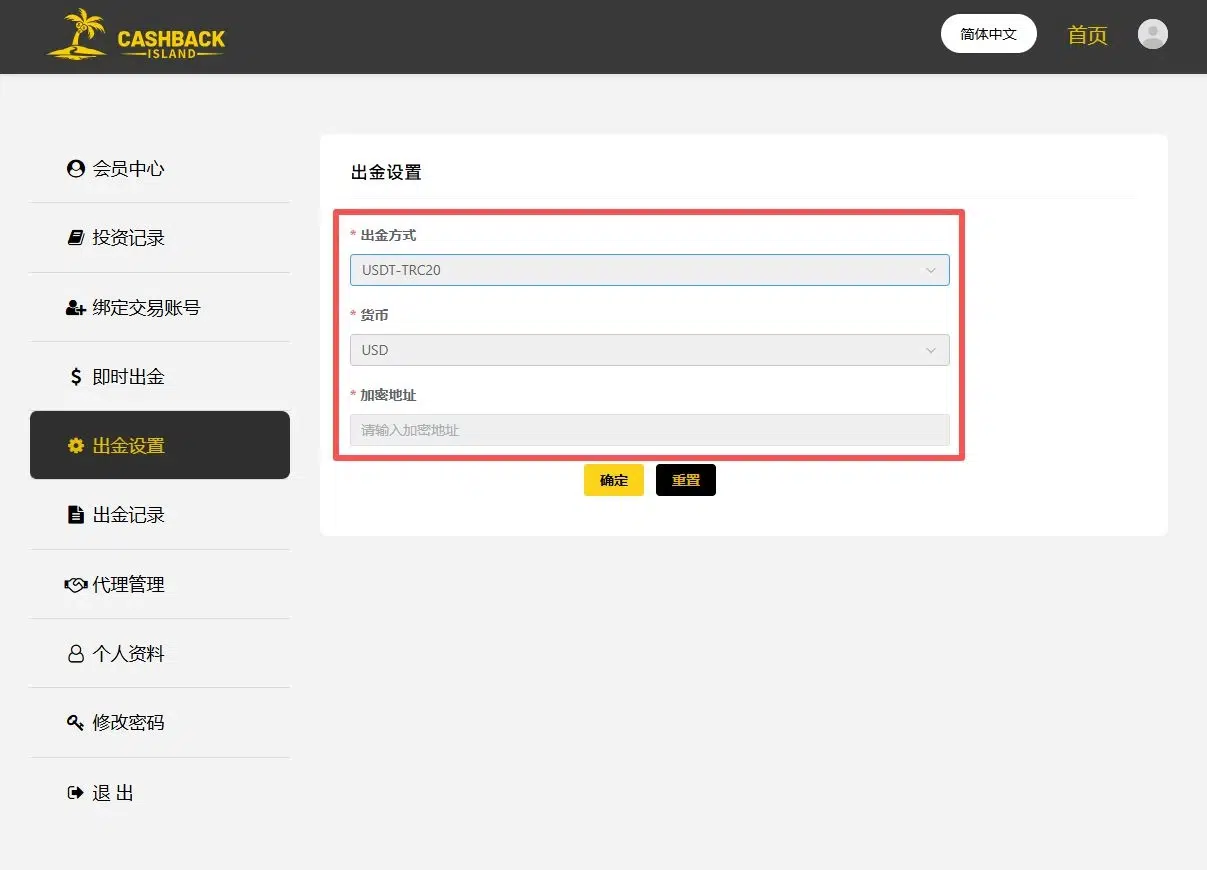Open the 会员中心 menu item
1207x870 pixels.
160,169
